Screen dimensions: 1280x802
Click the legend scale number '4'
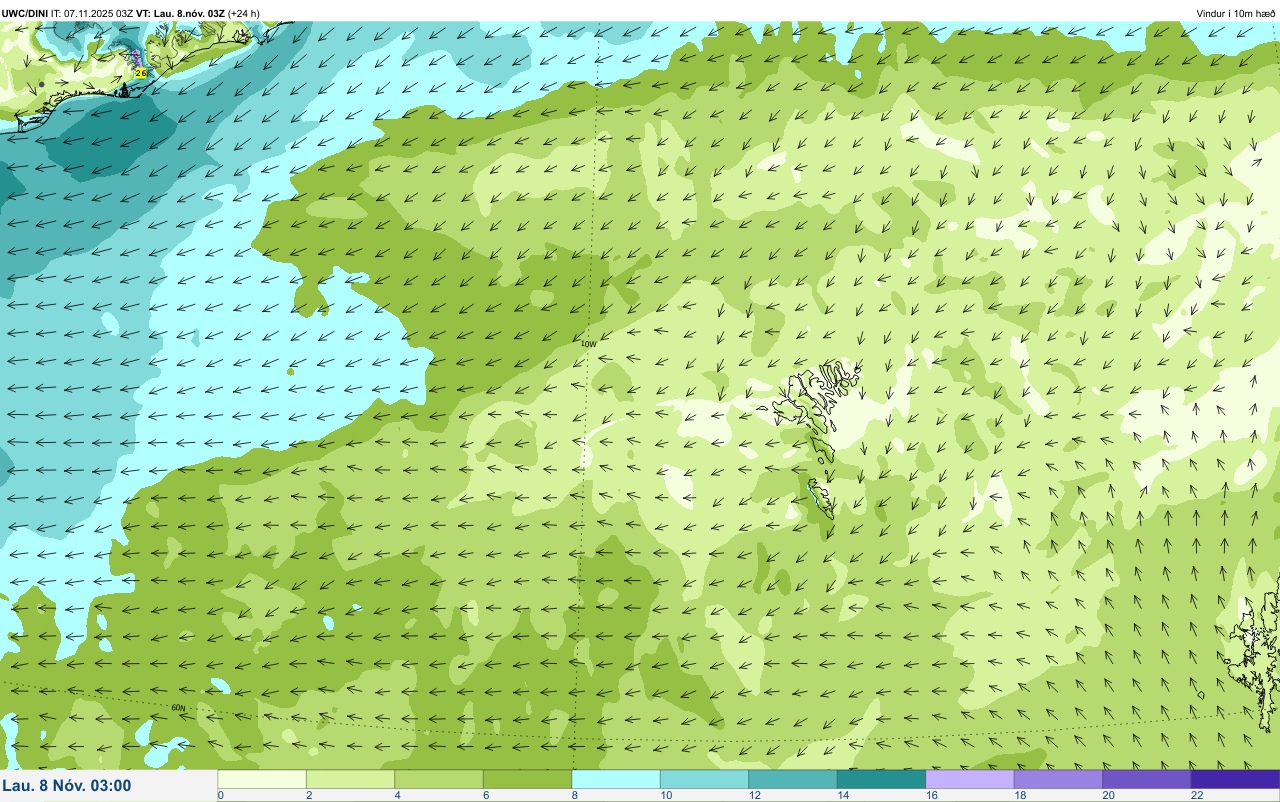pos(397,795)
